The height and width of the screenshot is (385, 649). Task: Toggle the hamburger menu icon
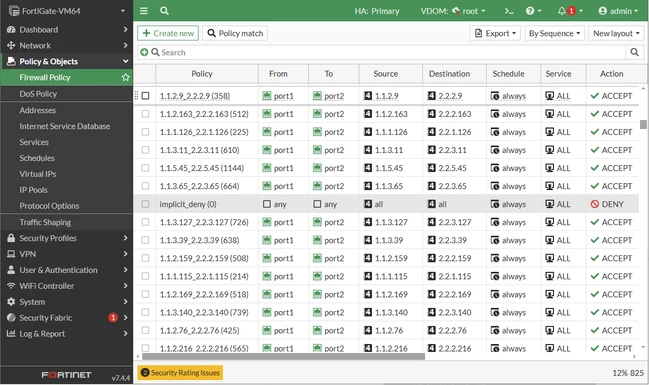tap(144, 11)
